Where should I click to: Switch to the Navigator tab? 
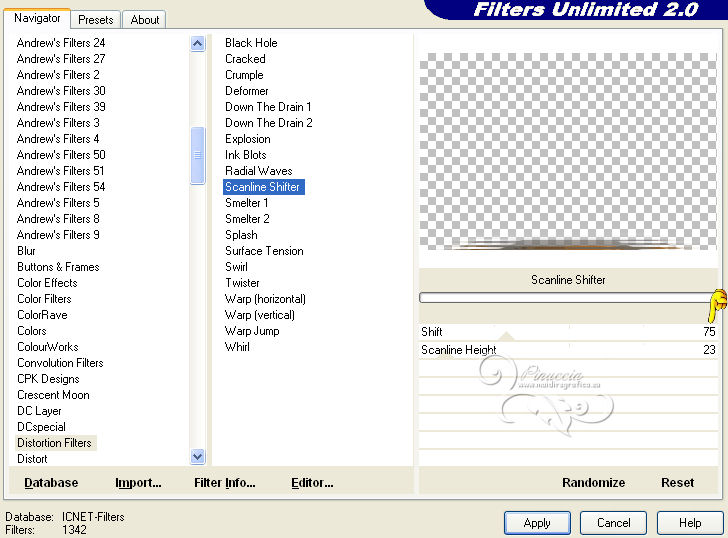[x=37, y=19]
